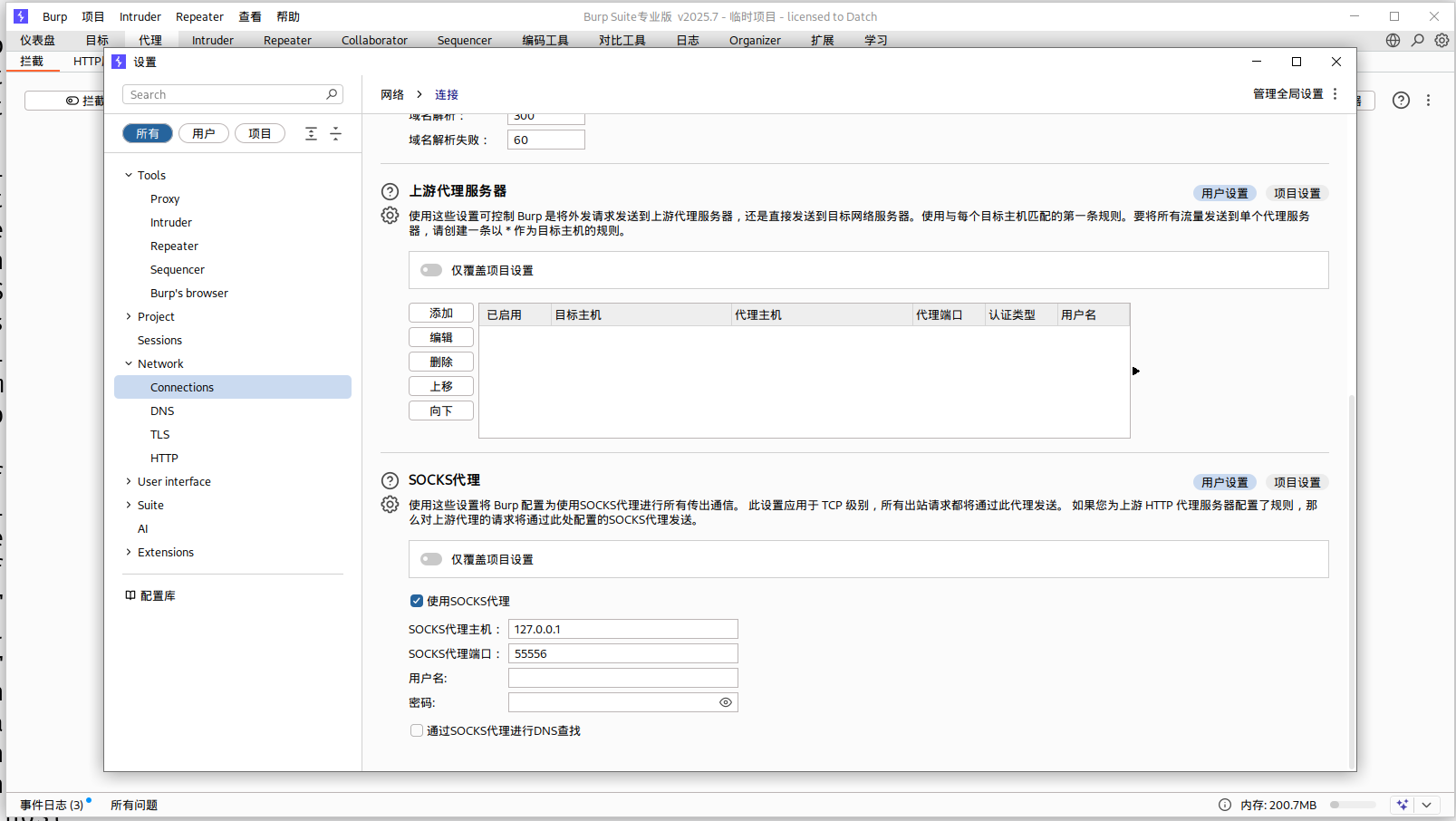Open 事件日志 (3) in status bar
The image size is (1456, 821).
coord(52,805)
